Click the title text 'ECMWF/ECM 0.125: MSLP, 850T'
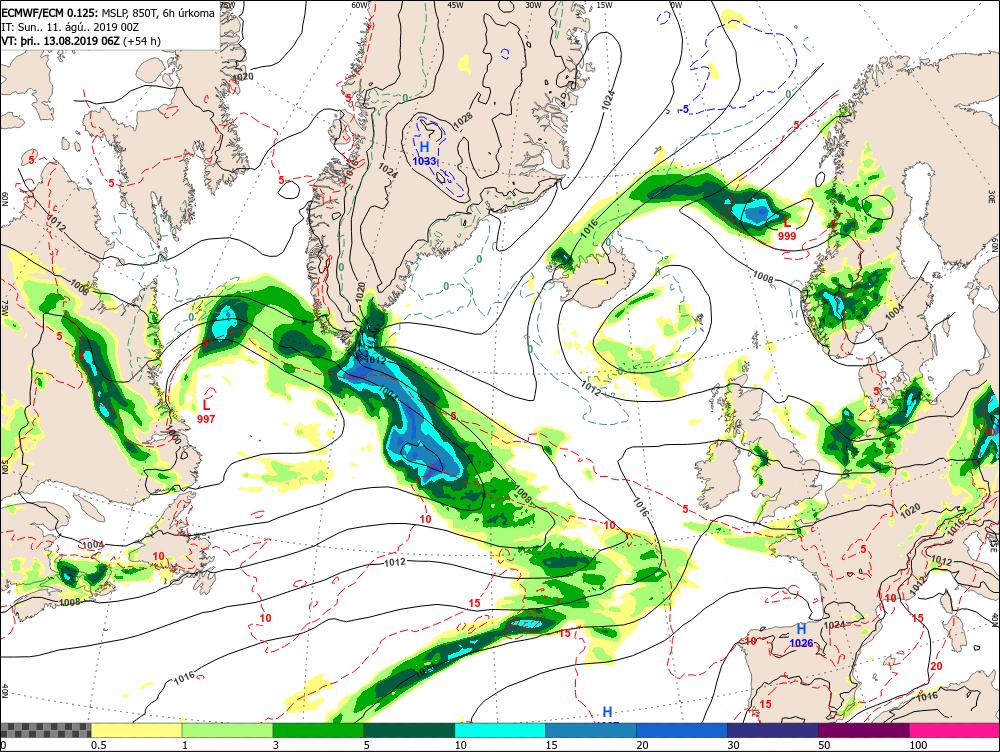 80,13
